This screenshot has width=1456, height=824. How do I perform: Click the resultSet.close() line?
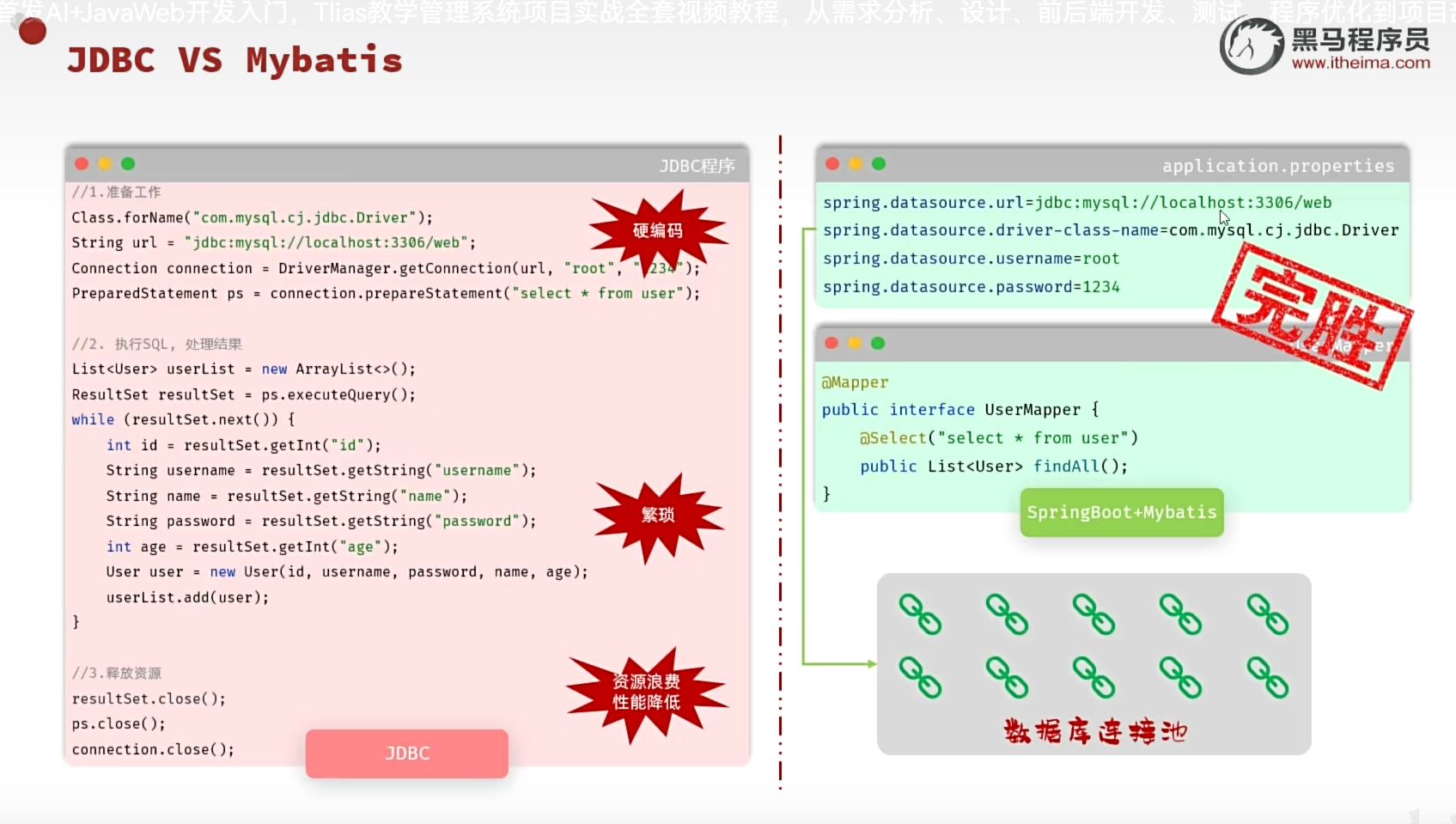point(149,699)
